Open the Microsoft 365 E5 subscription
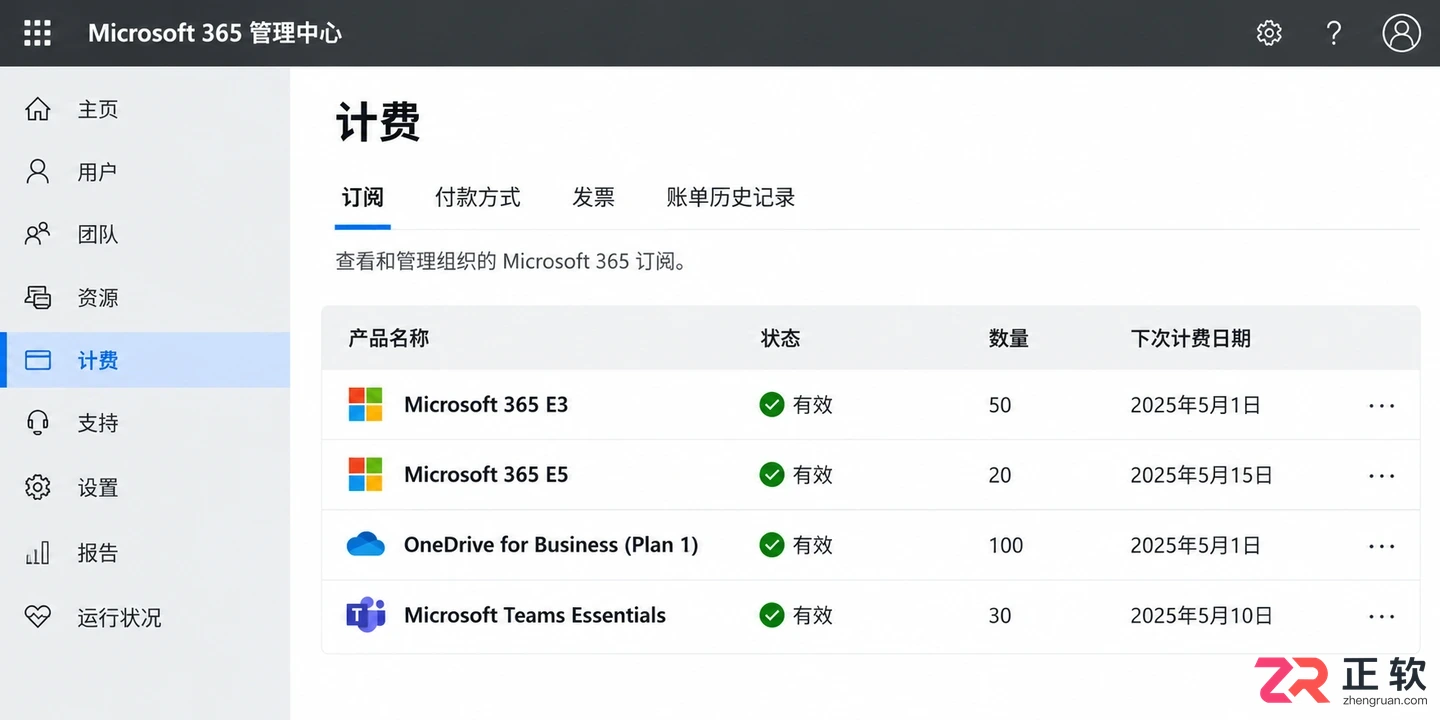1440x720 pixels. click(486, 474)
